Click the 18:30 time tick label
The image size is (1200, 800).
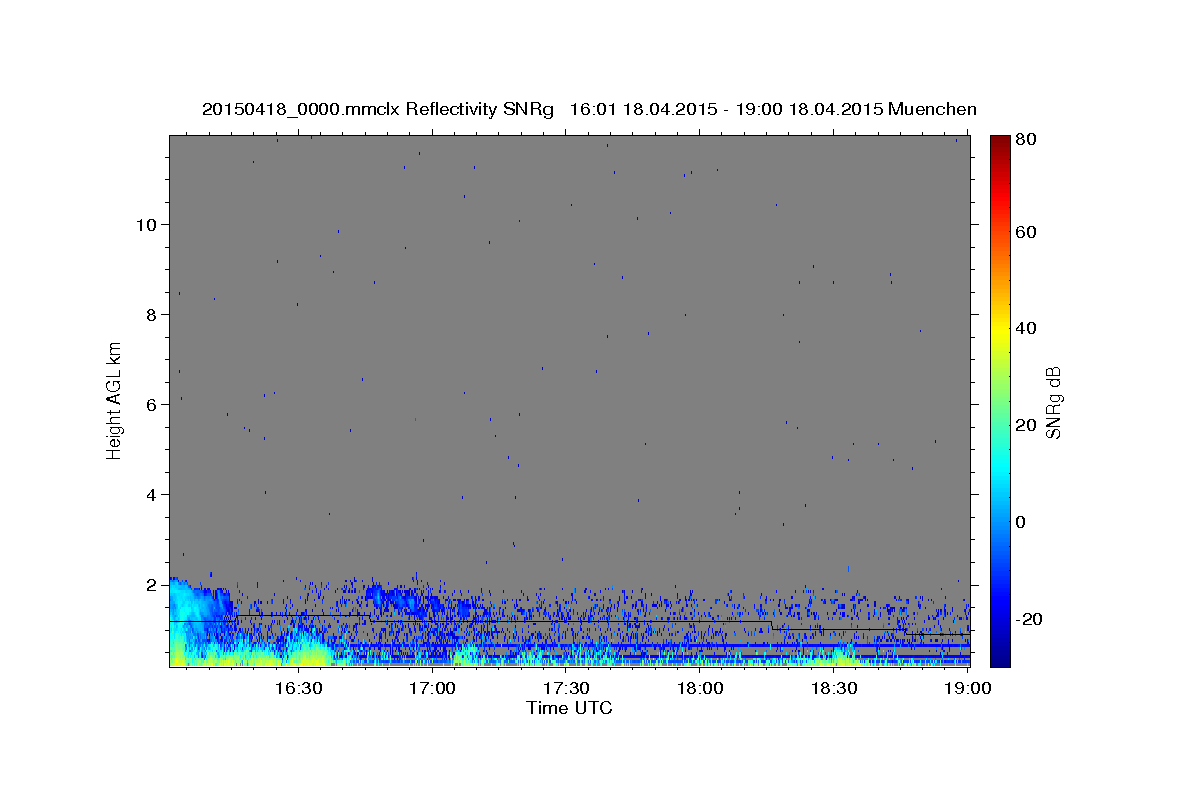click(x=834, y=688)
